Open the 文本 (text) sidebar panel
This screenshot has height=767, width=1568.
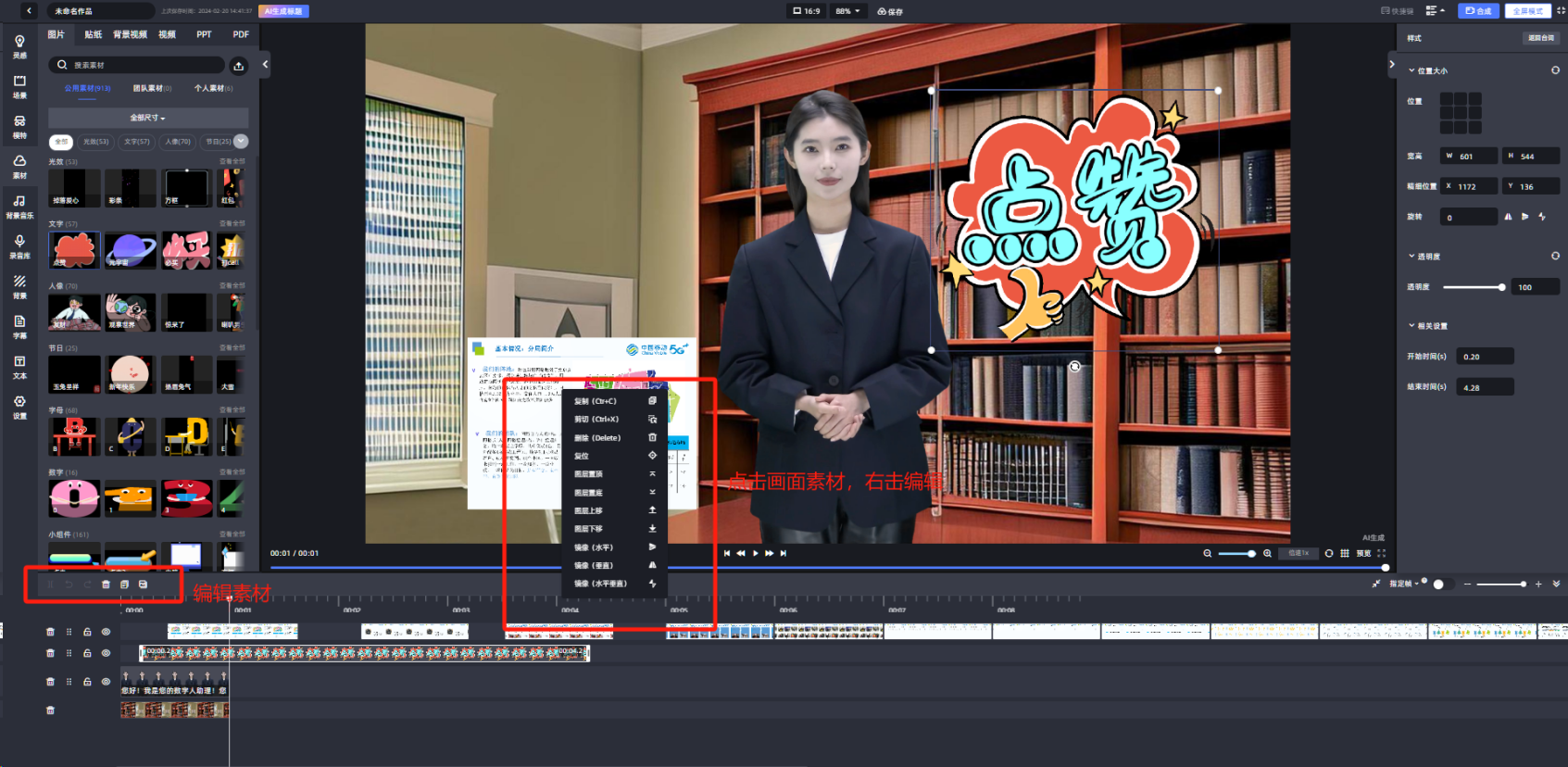[19, 367]
